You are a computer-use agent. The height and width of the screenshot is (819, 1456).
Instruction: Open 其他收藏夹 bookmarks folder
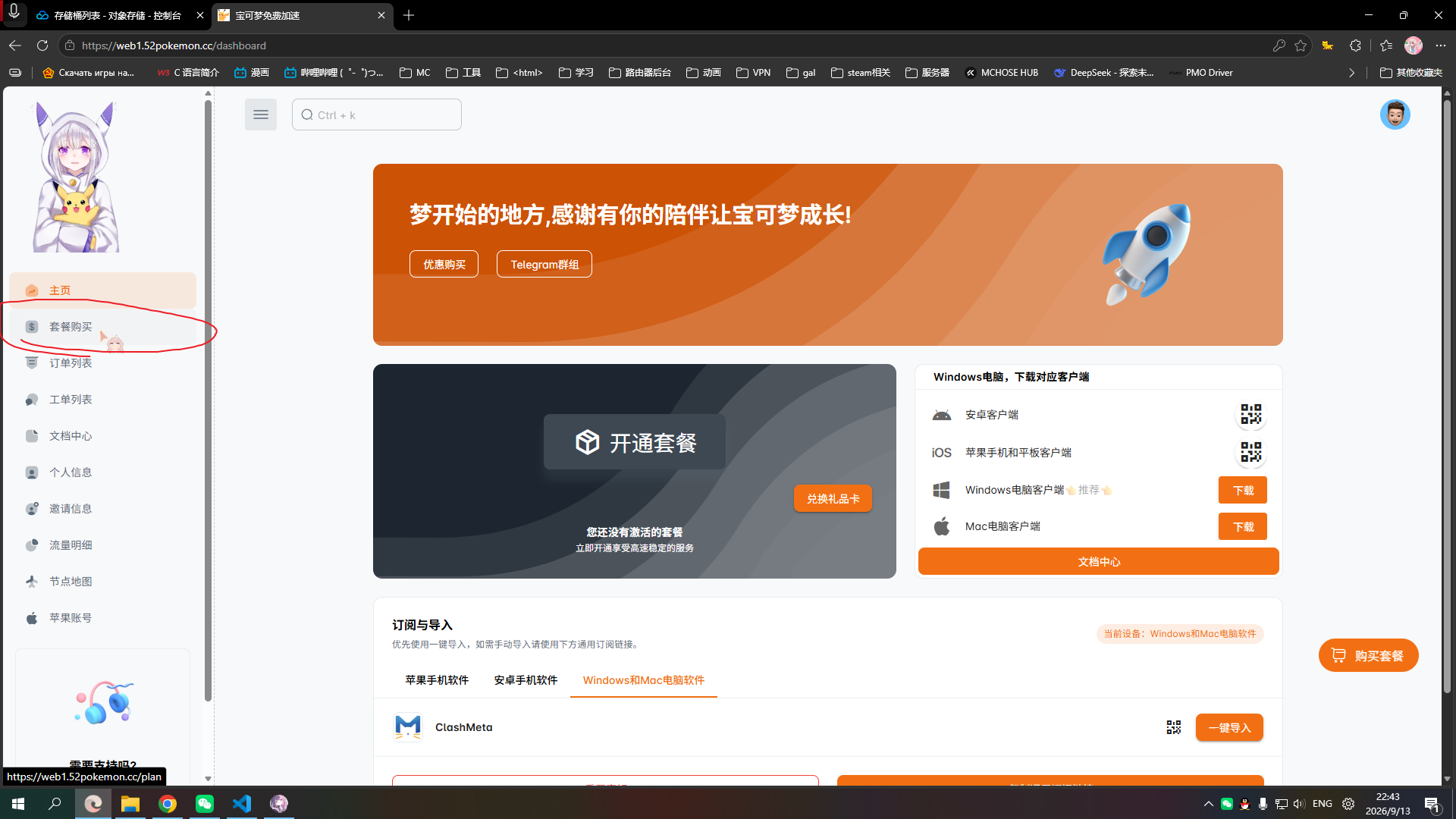(x=1411, y=73)
